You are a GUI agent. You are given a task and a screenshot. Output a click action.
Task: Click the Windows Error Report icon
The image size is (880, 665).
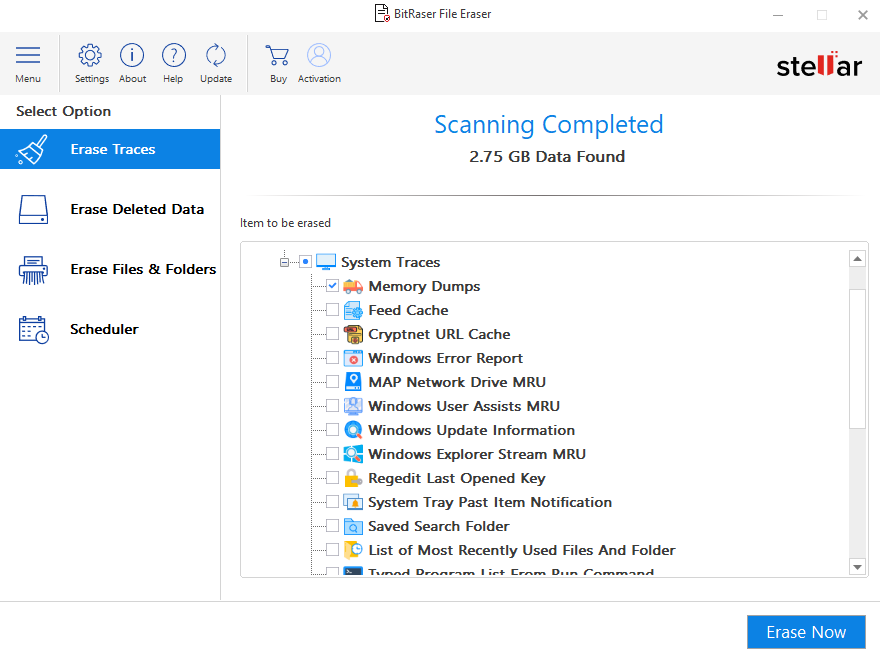353,358
